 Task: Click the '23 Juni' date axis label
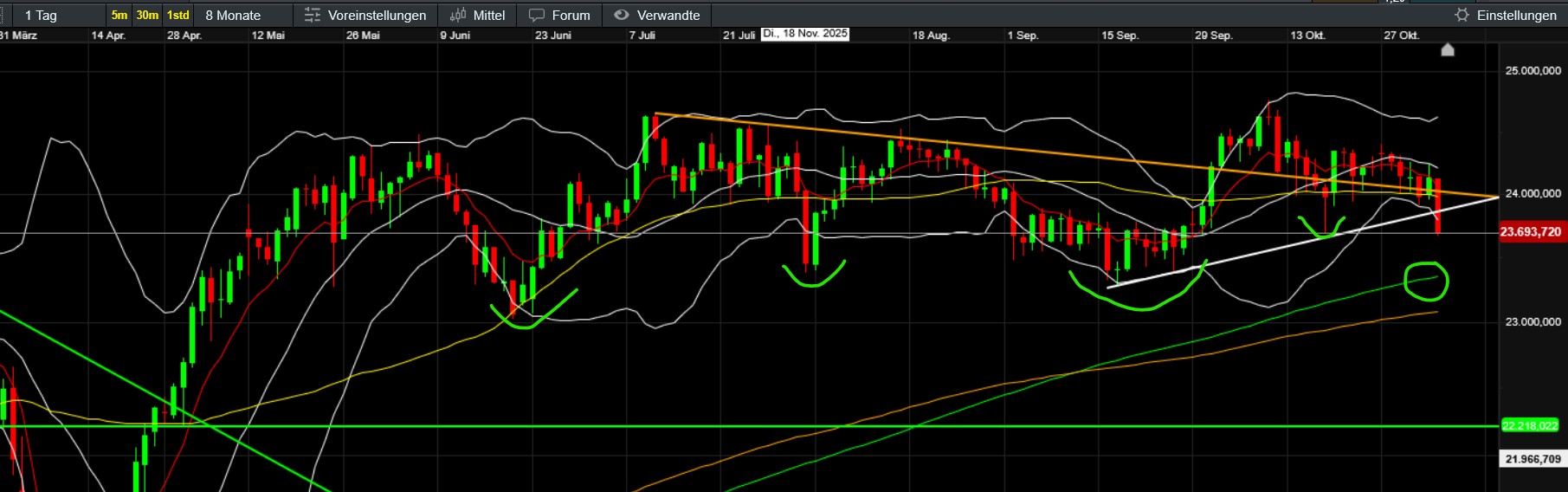pyautogui.click(x=553, y=36)
